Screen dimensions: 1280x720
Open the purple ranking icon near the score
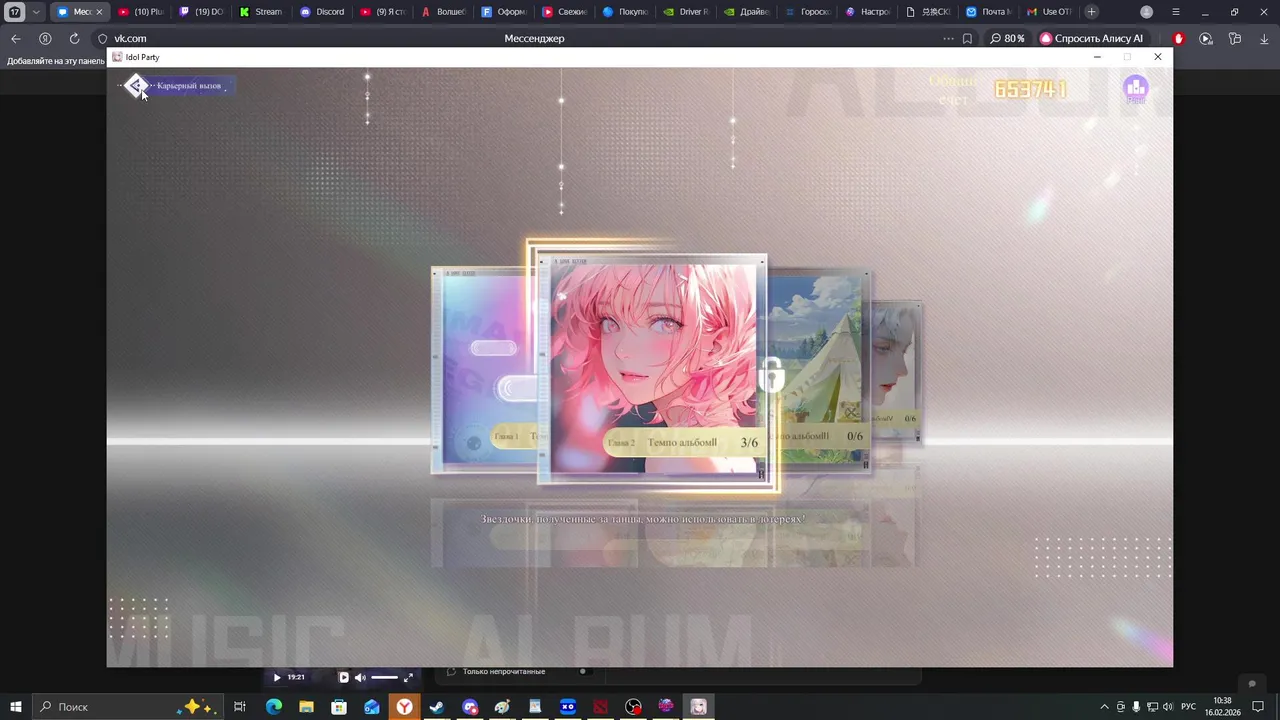click(x=1135, y=89)
